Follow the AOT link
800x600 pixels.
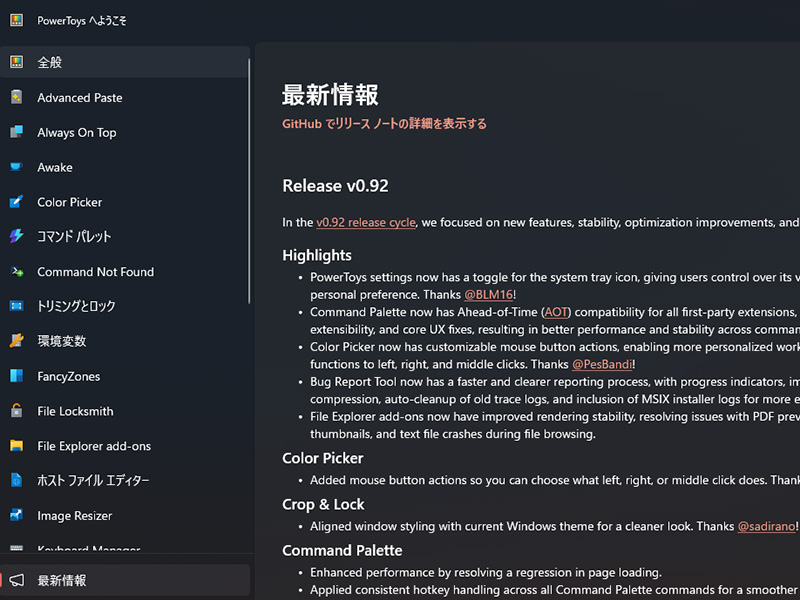pyautogui.click(x=556, y=312)
